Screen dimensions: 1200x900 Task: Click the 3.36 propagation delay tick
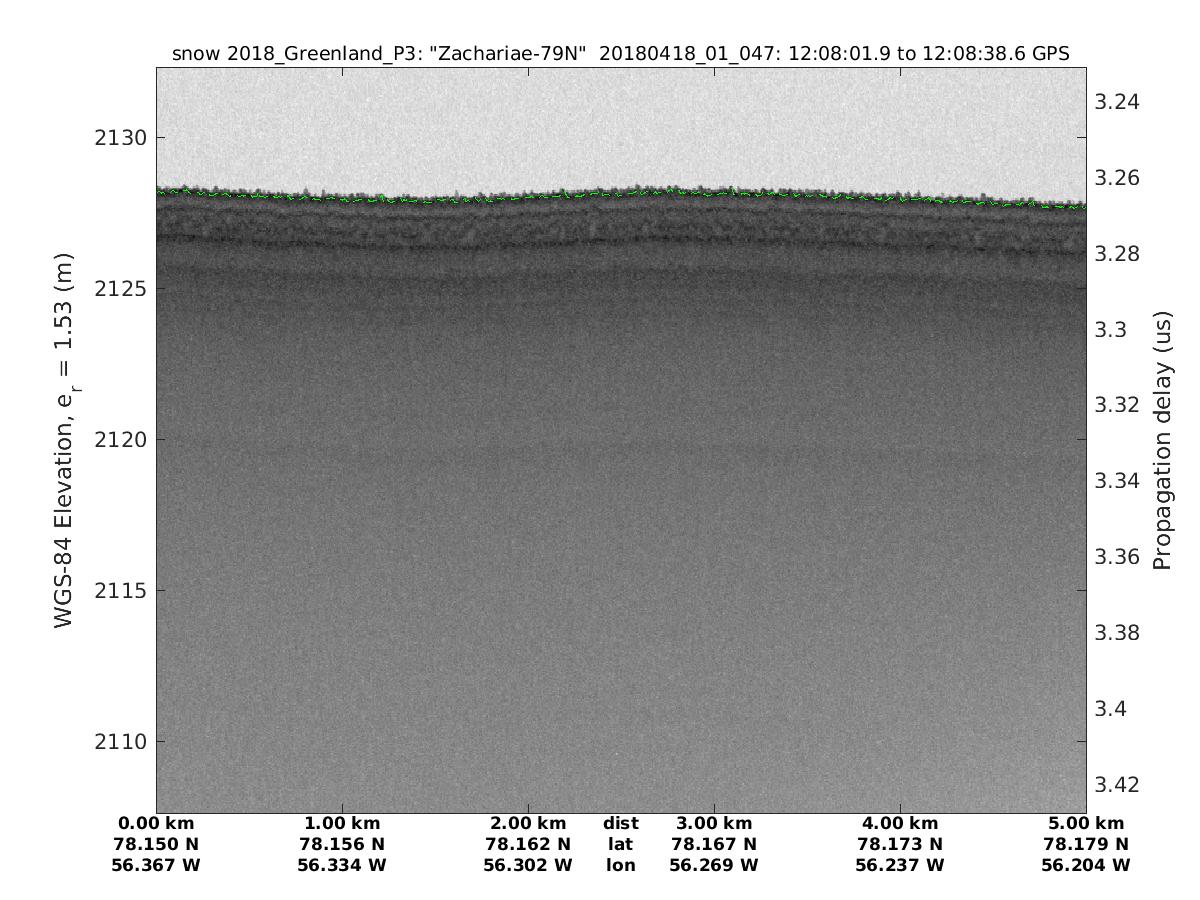coord(1118,557)
